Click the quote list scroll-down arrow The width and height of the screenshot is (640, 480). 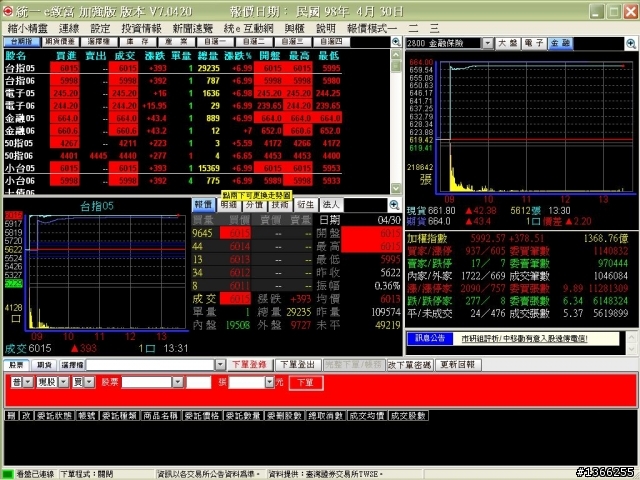tap(396, 188)
